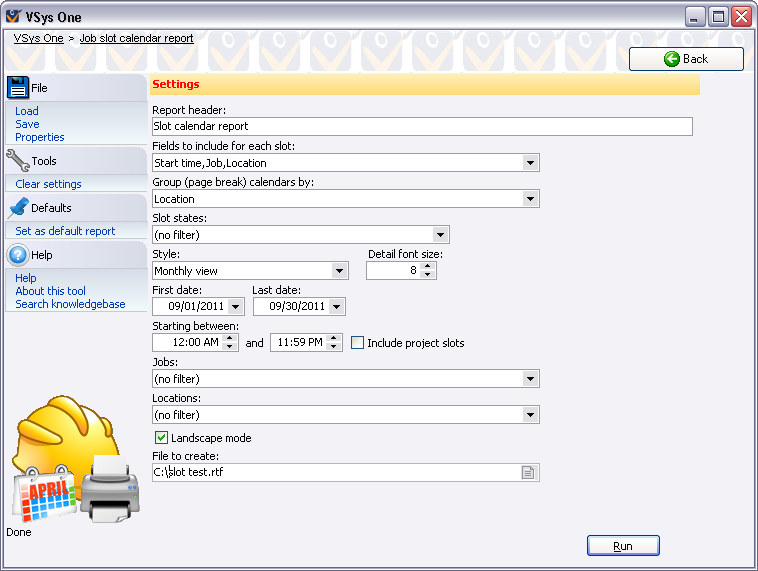Increase the 11:59 PM end time
The width and height of the screenshot is (758, 571).
pos(334,338)
